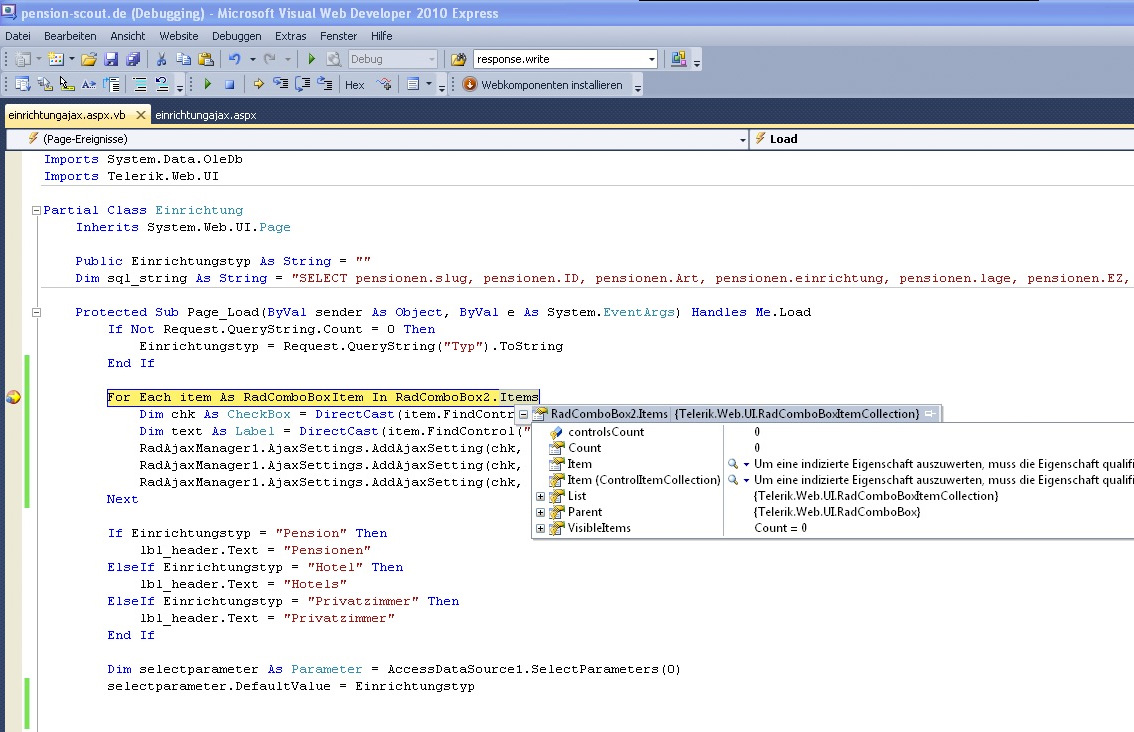This screenshot has width=1134, height=732.
Task: Continue debugging with green play icon
Action: pos(208,85)
